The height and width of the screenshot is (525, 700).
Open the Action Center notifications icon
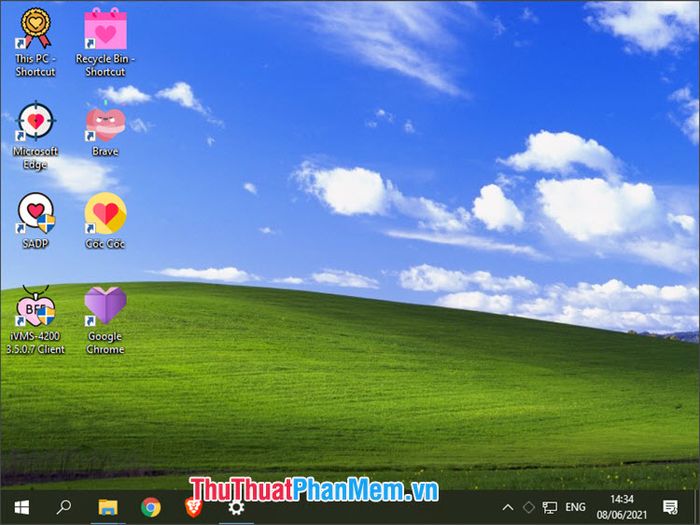coord(670,507)
